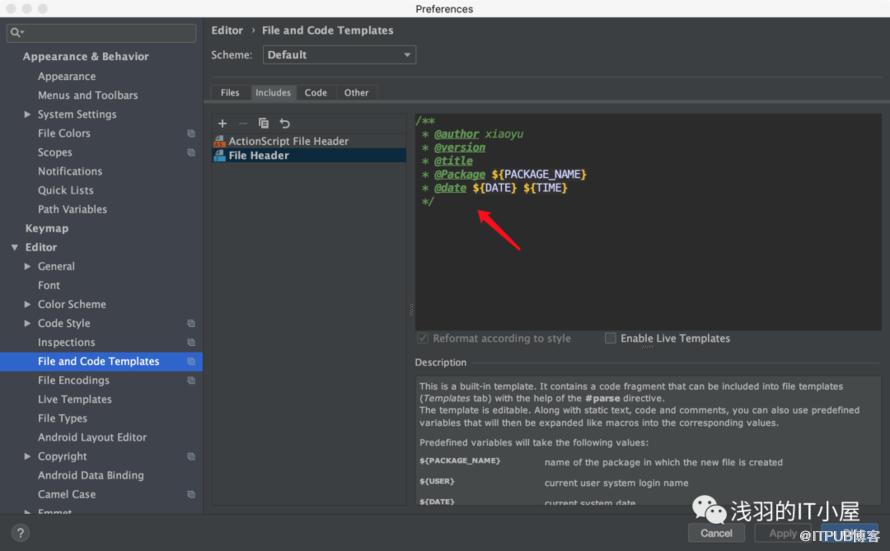Select File Header in the templates list

pyautogui.click(x=258, y=156)
